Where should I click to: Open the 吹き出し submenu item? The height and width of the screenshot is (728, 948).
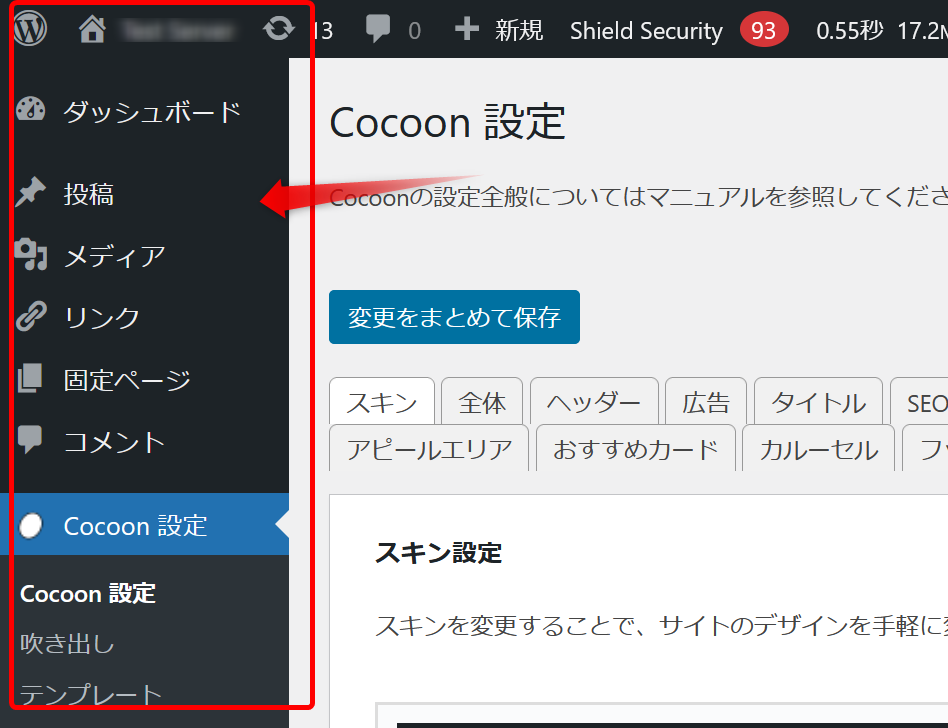coord(67,643)
